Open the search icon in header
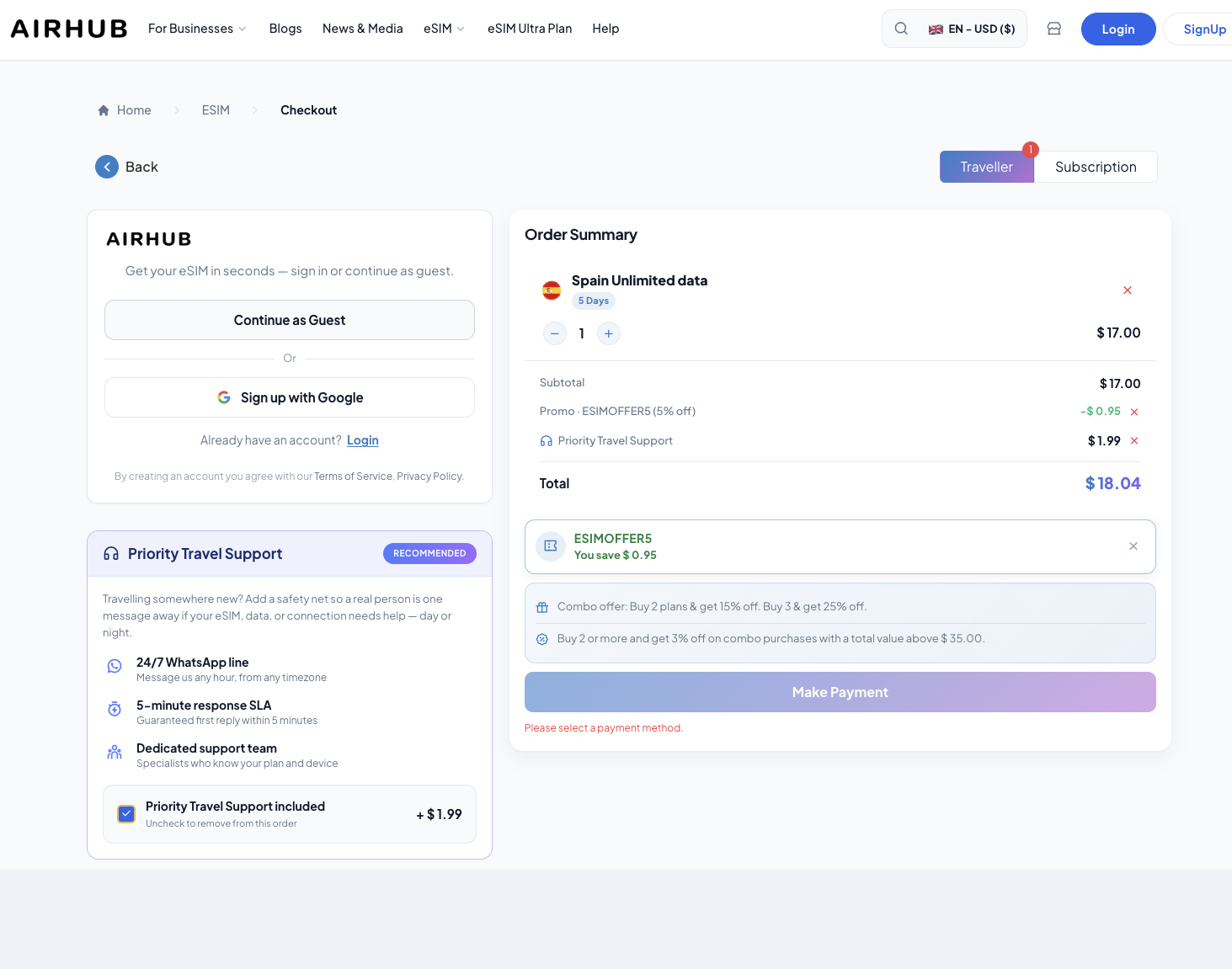This screenshot has height=969, width=1232. pos(901,29)
